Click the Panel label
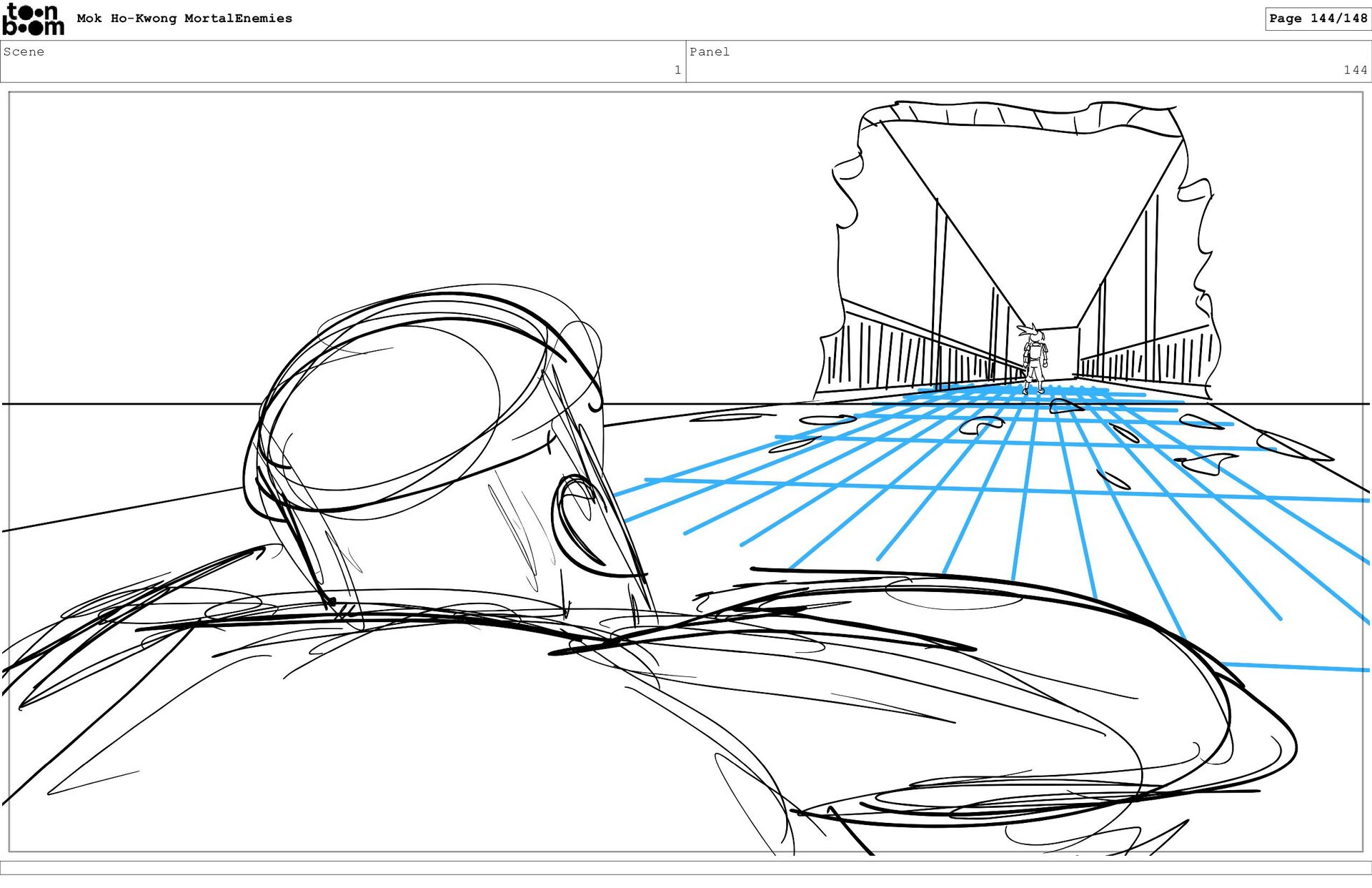This screenshot has width=1372, height=888. 709,51
